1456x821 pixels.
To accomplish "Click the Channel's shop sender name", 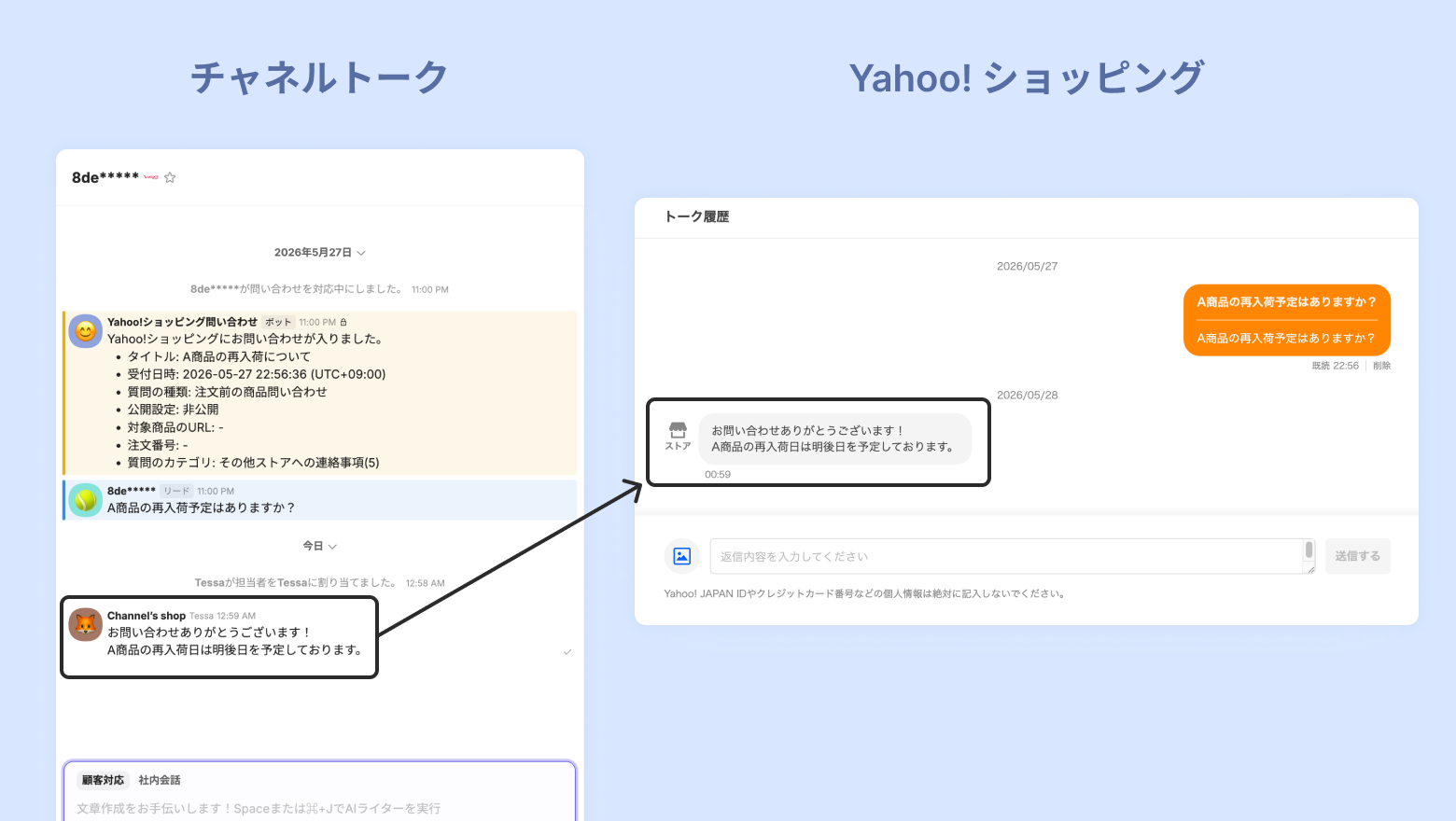I will coord(147,616).
